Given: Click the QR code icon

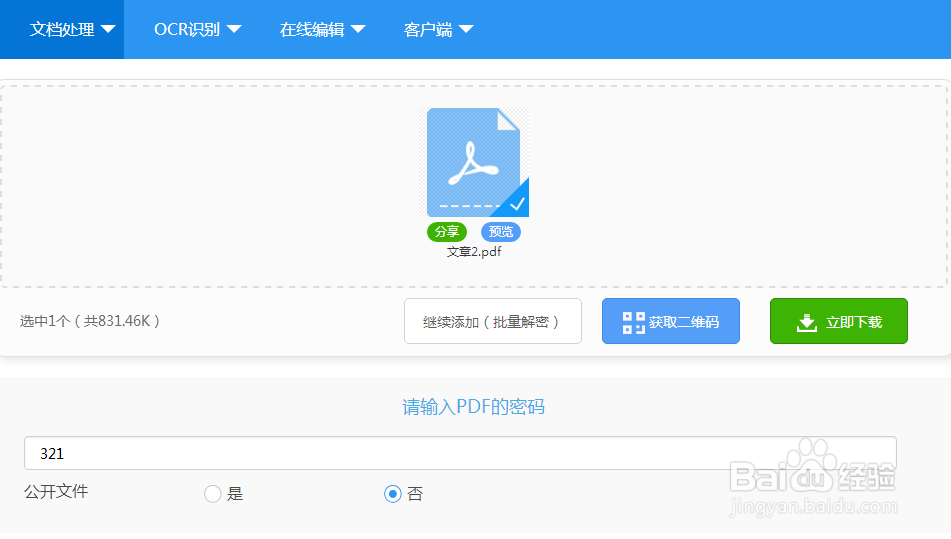Looking at the screenshot, I should coord(633,323).
